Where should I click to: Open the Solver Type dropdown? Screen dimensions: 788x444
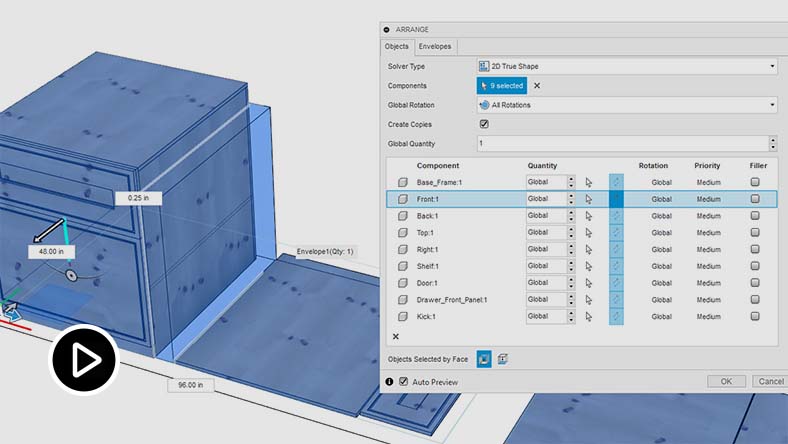[626, 66]
